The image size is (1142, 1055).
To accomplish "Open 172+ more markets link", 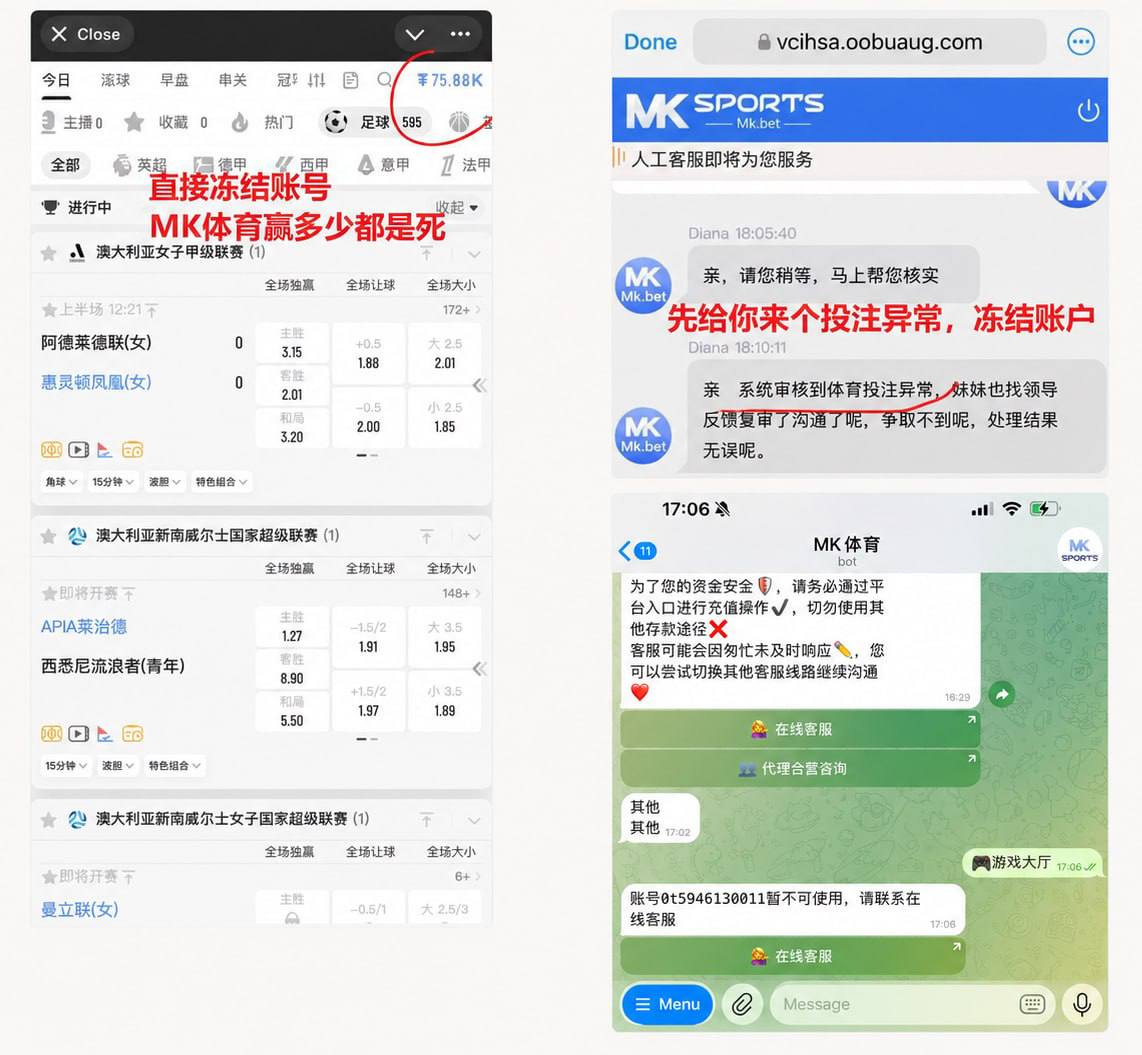I will (x=462, y=310).
